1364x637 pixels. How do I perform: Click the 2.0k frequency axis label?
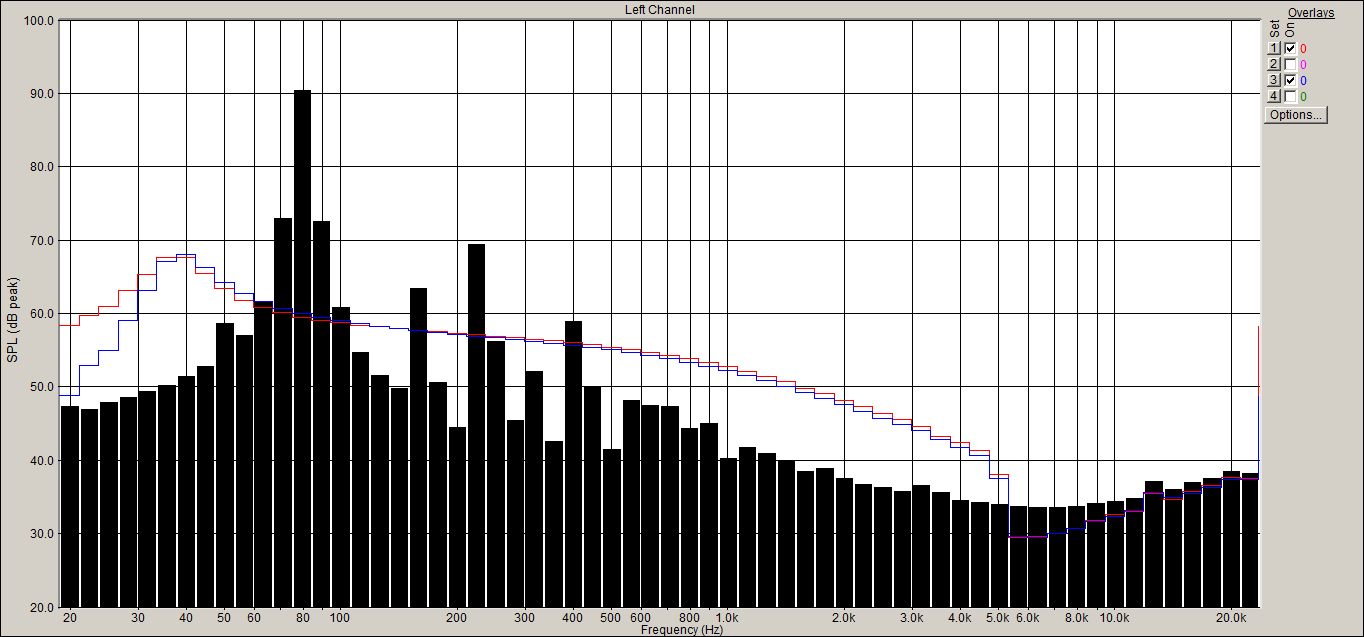click(x=844, y=618)
